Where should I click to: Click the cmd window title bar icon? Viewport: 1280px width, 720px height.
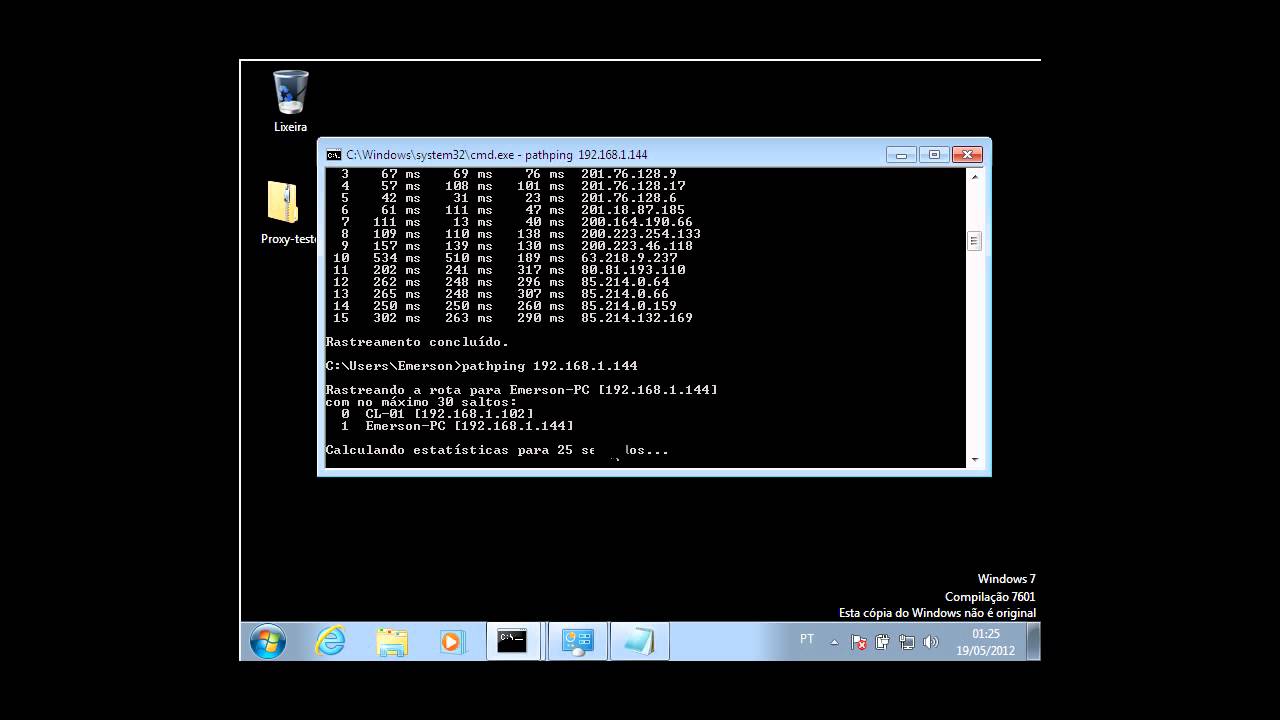(x=334, y=155)
